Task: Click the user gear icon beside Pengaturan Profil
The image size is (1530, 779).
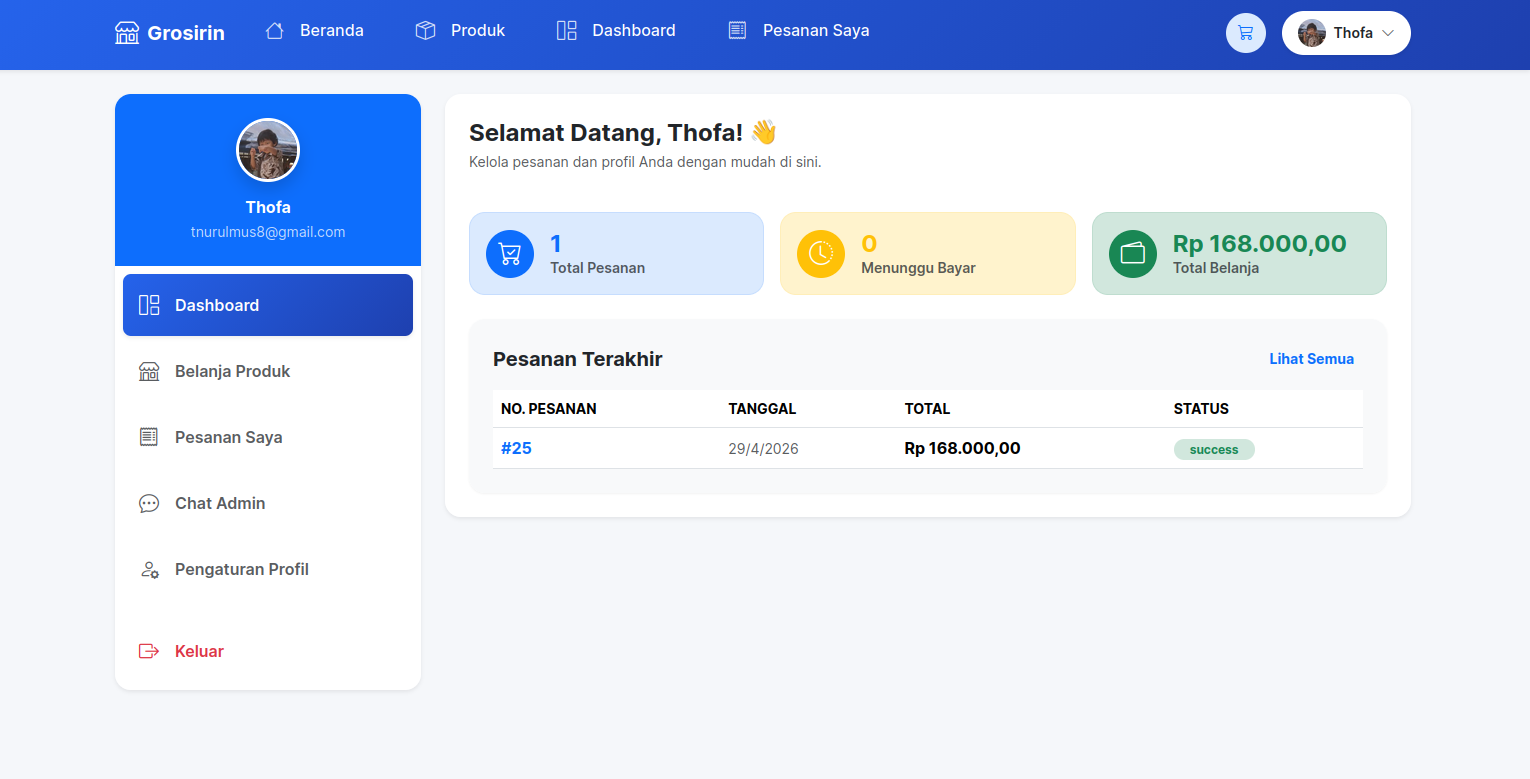Action: 149,570
